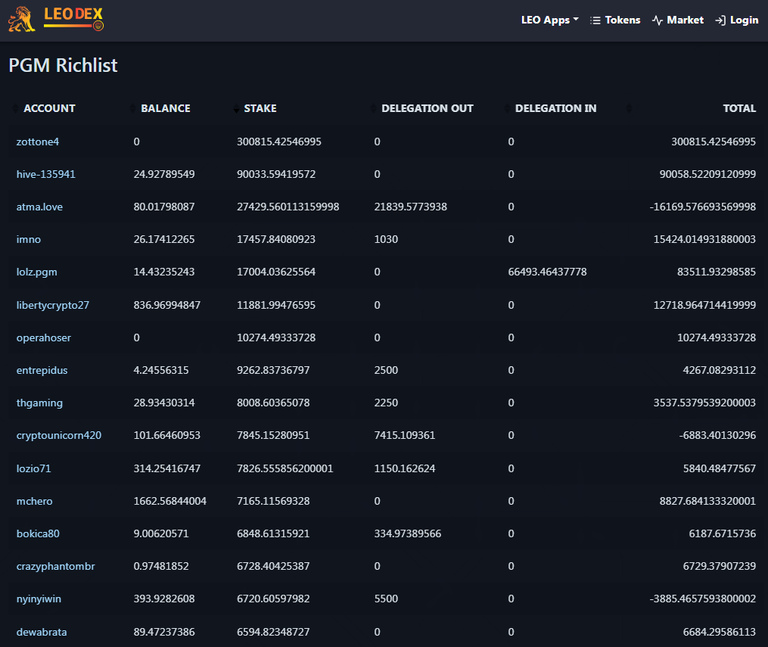Click cryptounicorn420 total -6883.40130296

coord(717,435)
